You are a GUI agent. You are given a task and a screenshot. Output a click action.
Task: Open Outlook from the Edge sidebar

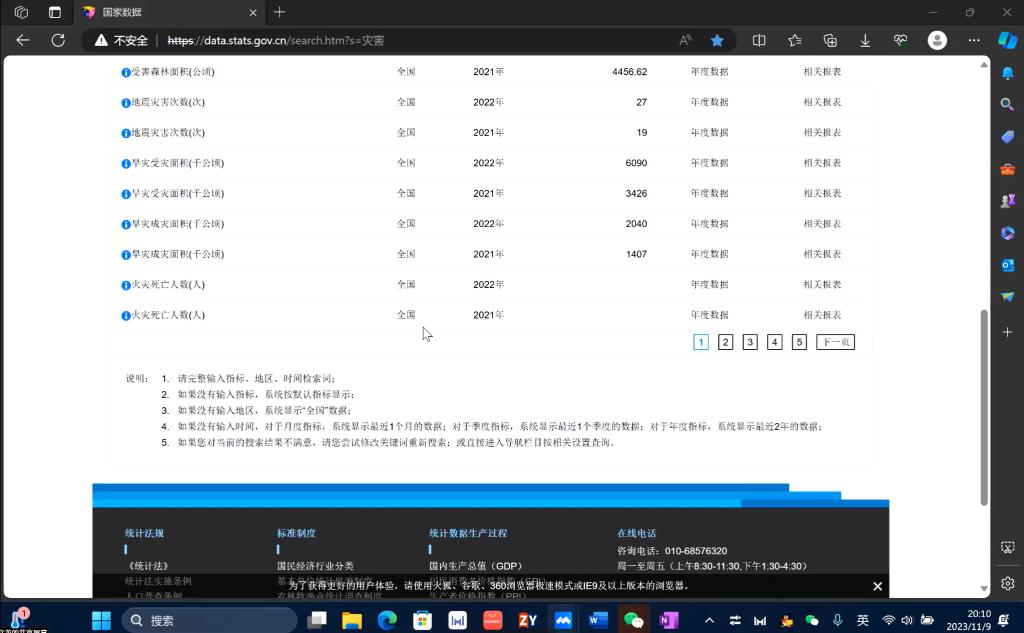click(x=1008, y=265)
